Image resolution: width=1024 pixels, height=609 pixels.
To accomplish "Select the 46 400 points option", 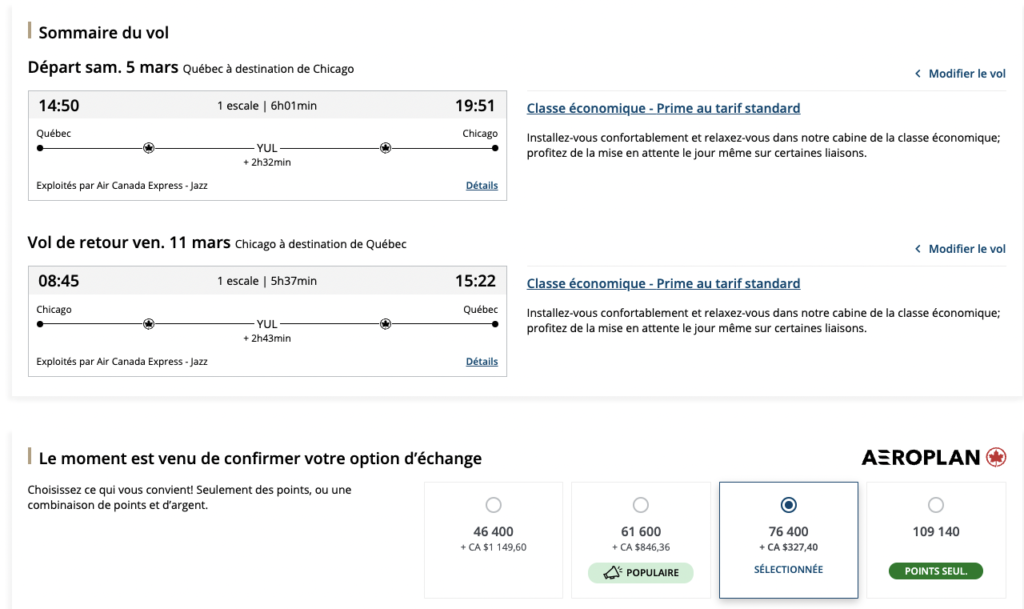I will [x=493, y=505].
